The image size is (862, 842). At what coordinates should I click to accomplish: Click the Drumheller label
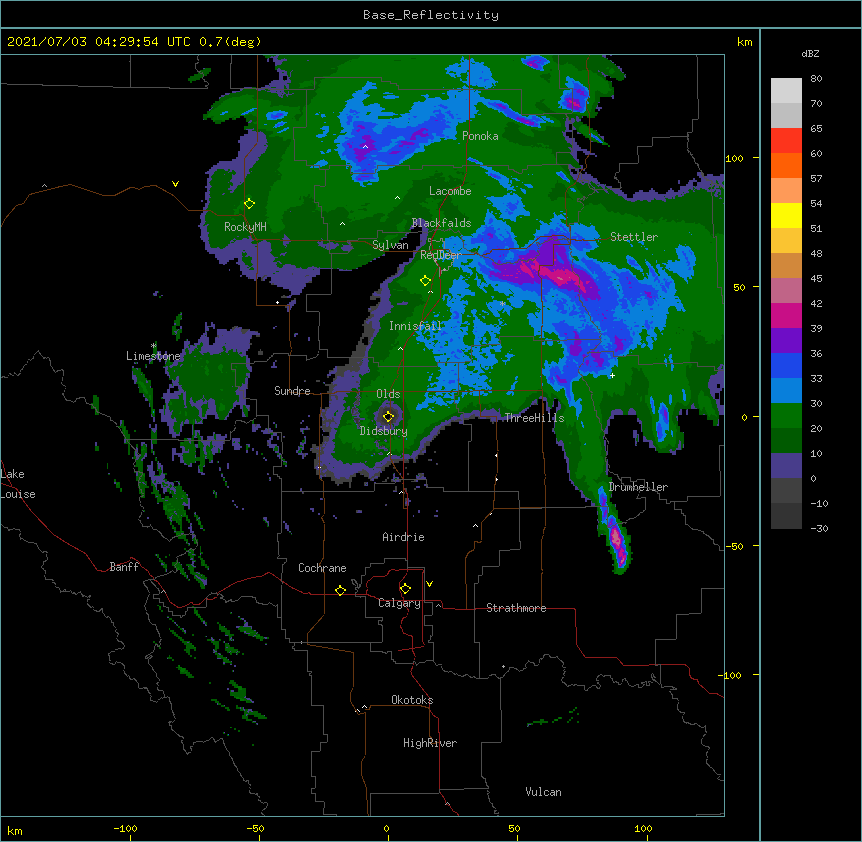[638, 487]
